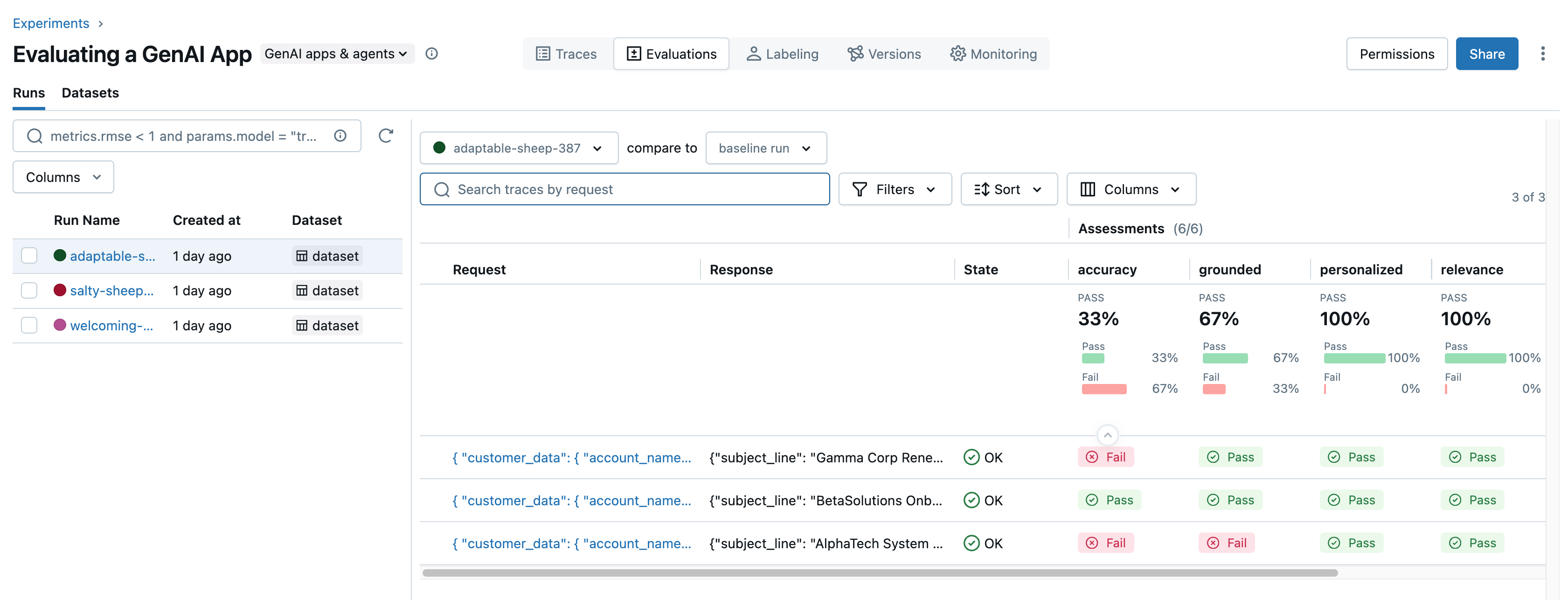Click the dataset table icon for salty-sheep
Screen dimensions: 1568x600
[301, 291]
